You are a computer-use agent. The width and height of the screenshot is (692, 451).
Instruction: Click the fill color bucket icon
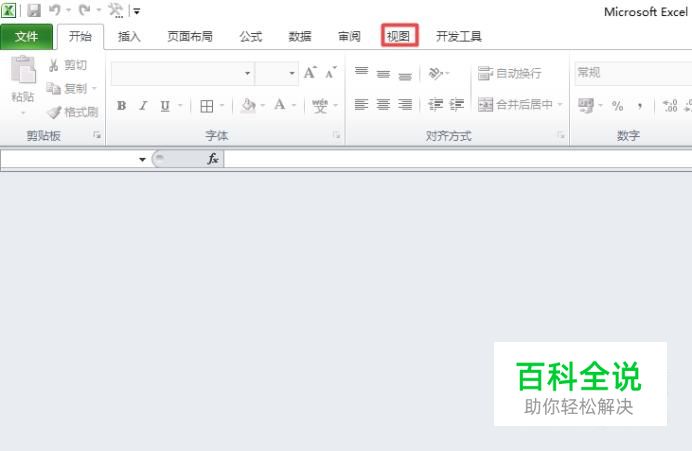pyautogui.click(x=248, y=105)
